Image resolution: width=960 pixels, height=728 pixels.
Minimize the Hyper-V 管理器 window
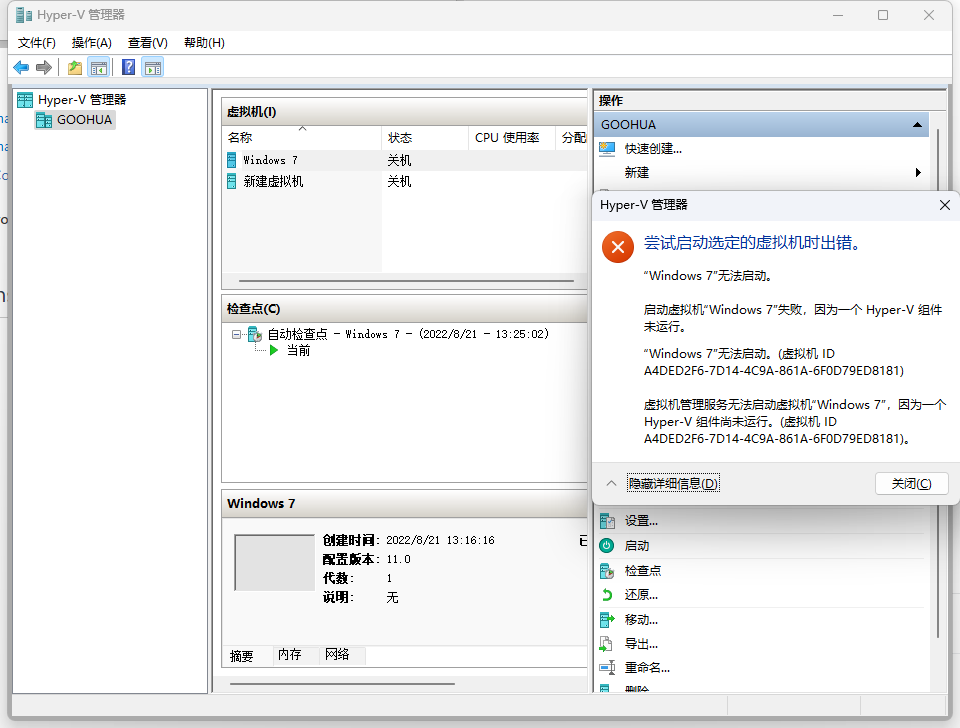838,15
